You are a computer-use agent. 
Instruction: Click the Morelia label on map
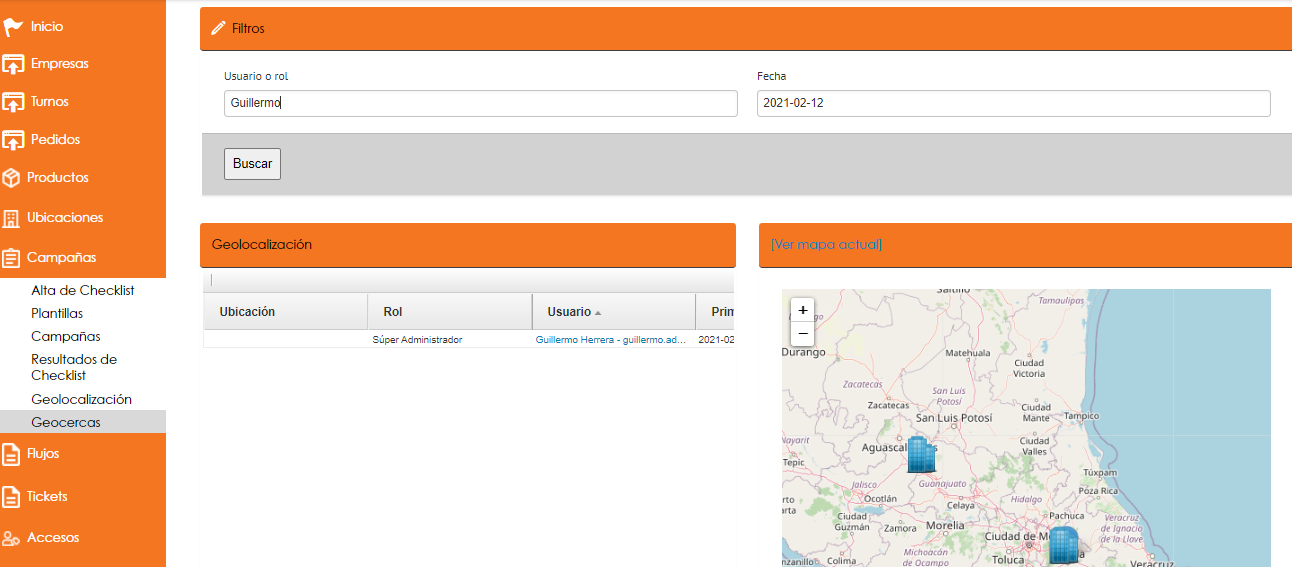[946, 525]
